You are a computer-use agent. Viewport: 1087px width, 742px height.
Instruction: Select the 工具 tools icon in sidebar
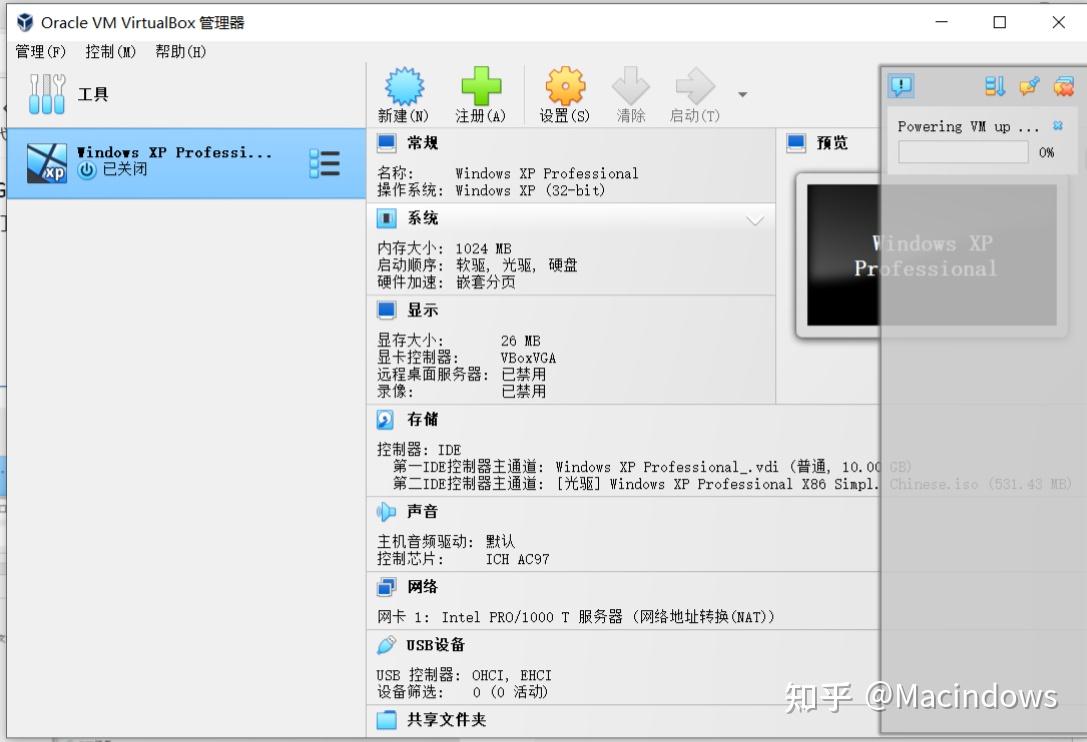(46, 94)
